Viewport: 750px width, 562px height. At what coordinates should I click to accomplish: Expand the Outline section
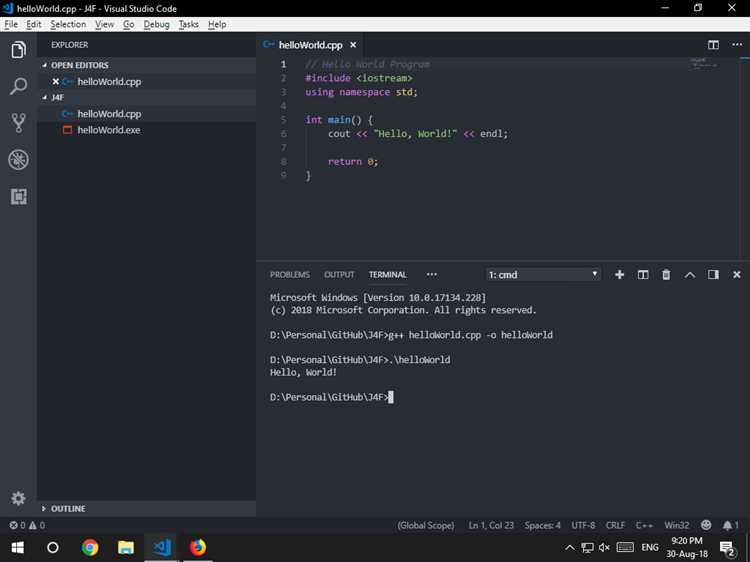pos(68,509)
